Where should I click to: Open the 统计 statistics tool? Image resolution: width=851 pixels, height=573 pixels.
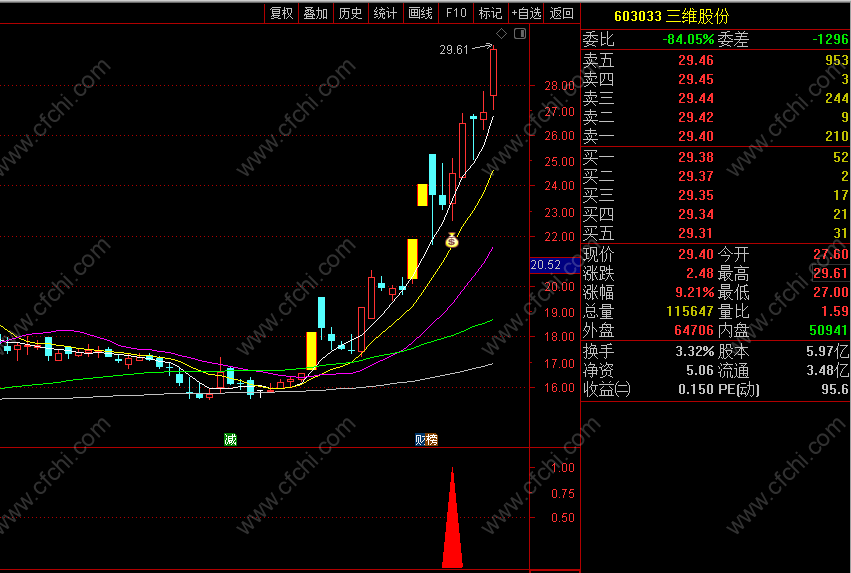point(385,13)
